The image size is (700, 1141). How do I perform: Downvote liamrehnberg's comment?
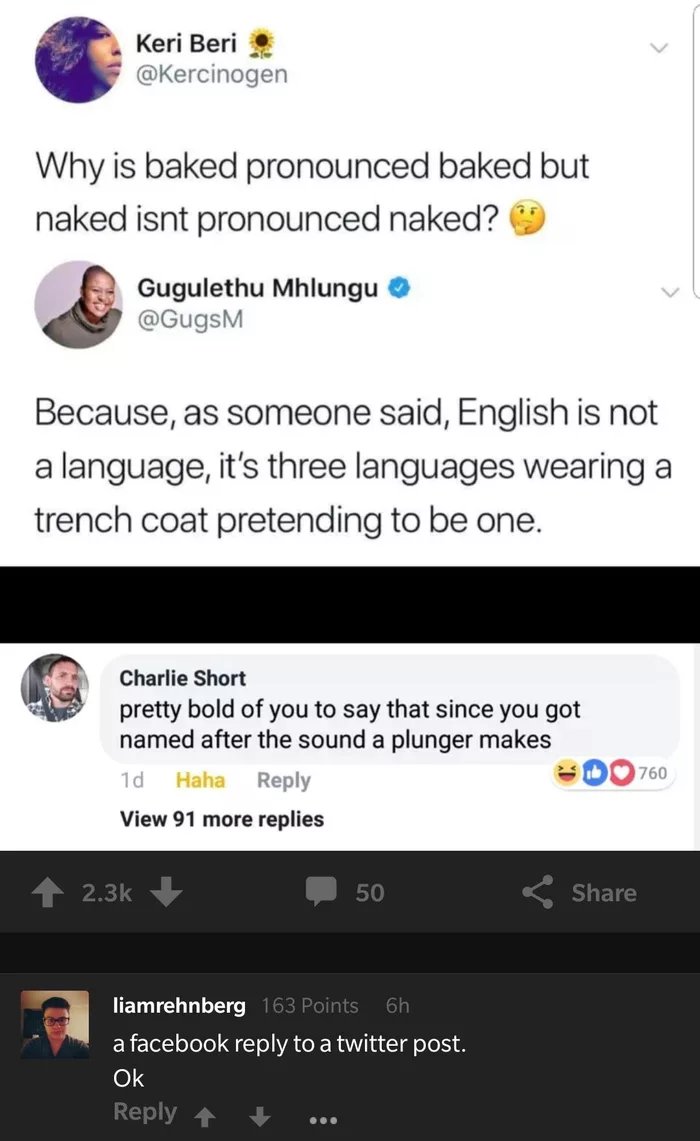coord(260,1116)
